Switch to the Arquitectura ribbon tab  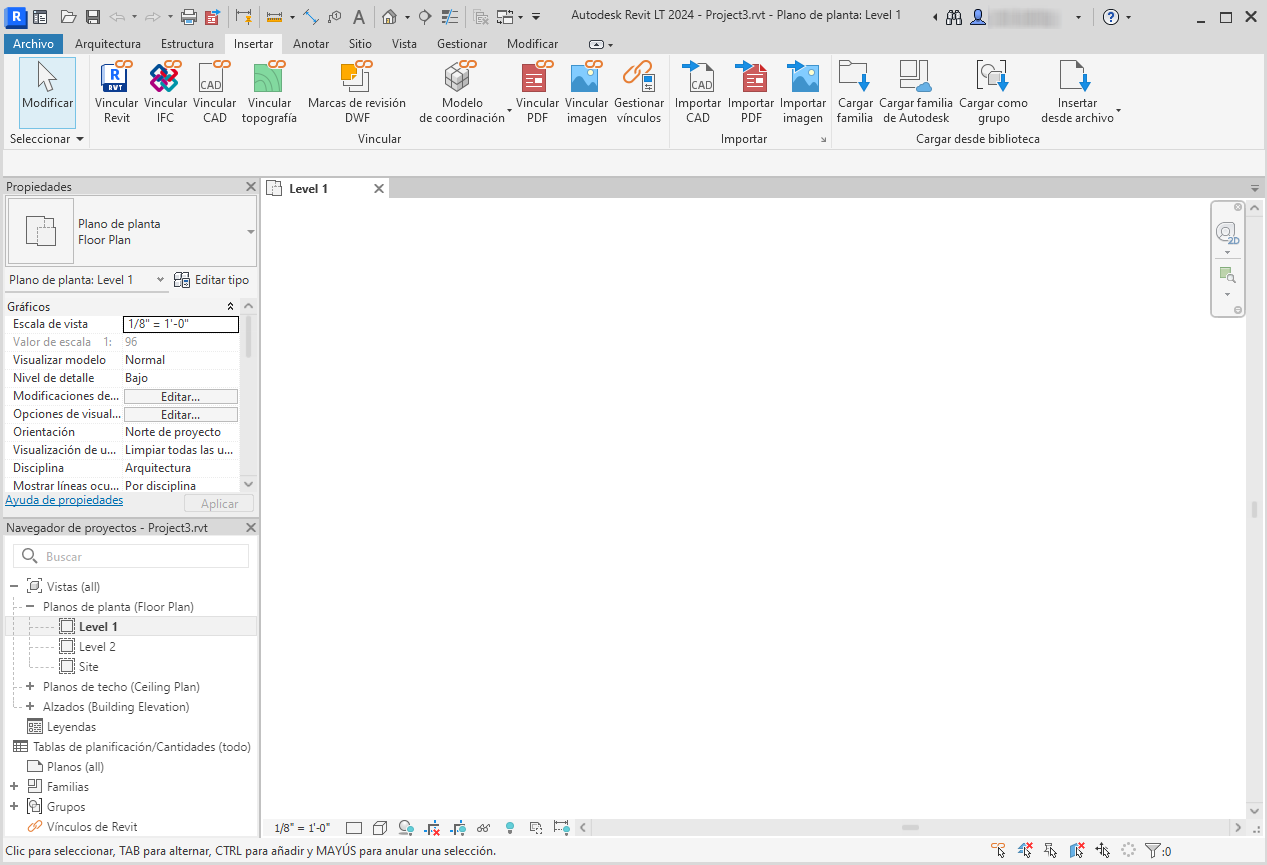click(108, 44)
